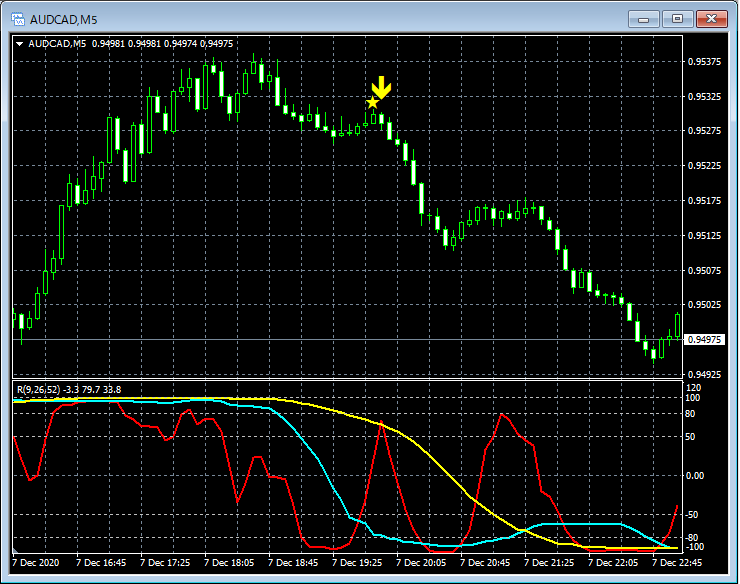This screenshot has height=584, width=740.
Task: Maximize the AUDCAD,M5 chart window
Action: tap(677, 19)
